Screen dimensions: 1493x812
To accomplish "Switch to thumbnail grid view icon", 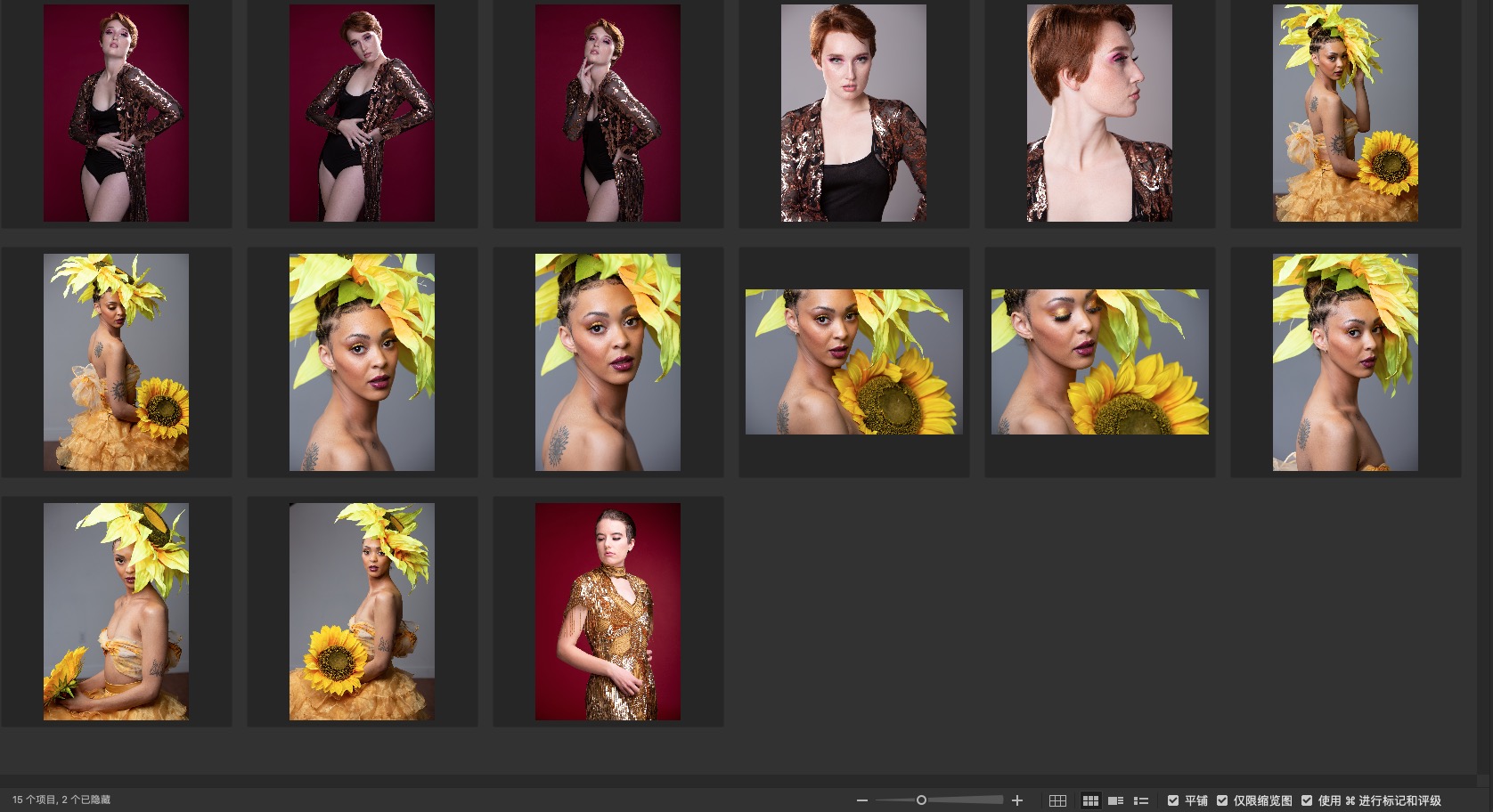I will click(x=1089, y=800).
